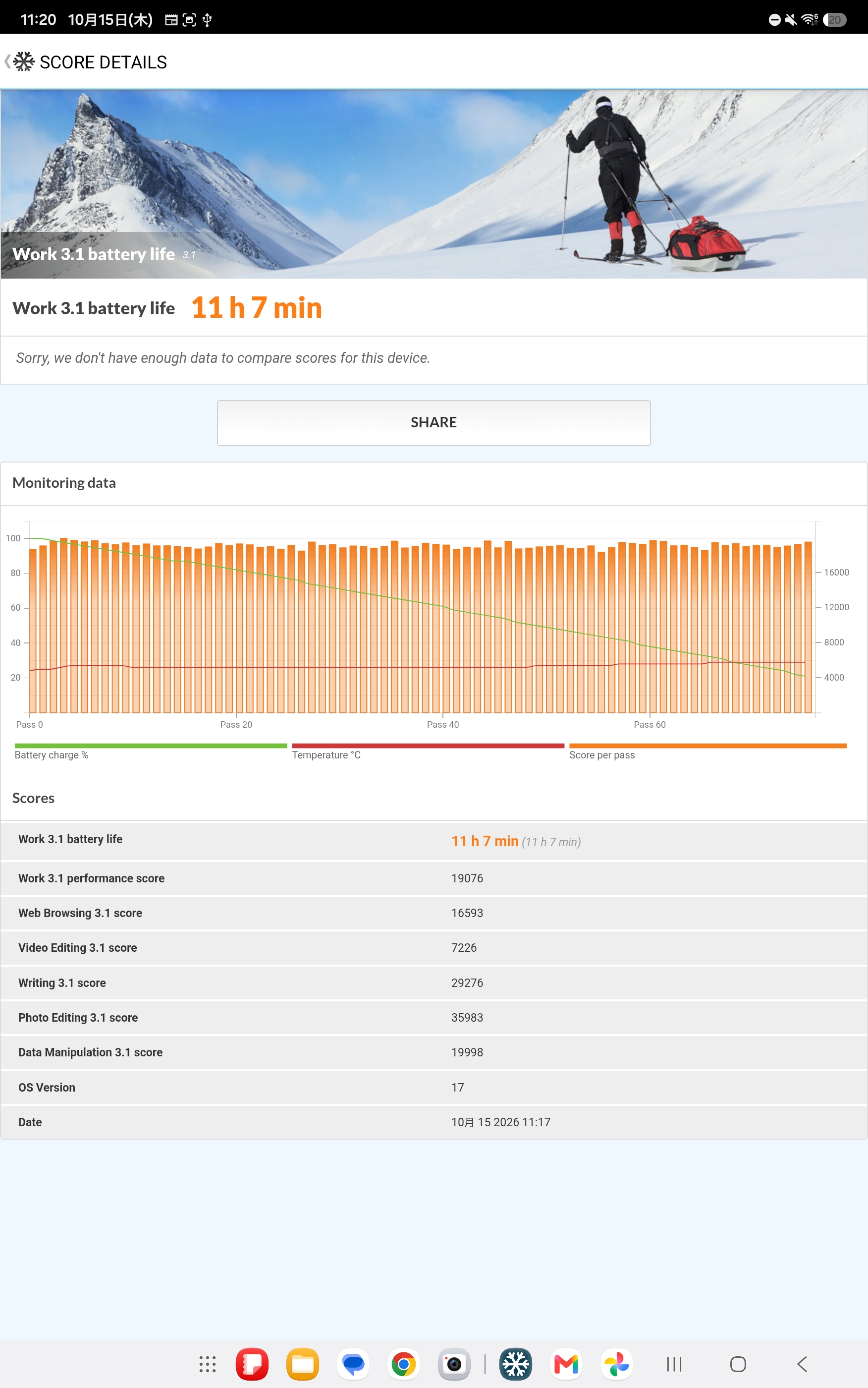868x1388 pixels.
Task: Select Writing 3.1 score row
Action: point(434,983)
